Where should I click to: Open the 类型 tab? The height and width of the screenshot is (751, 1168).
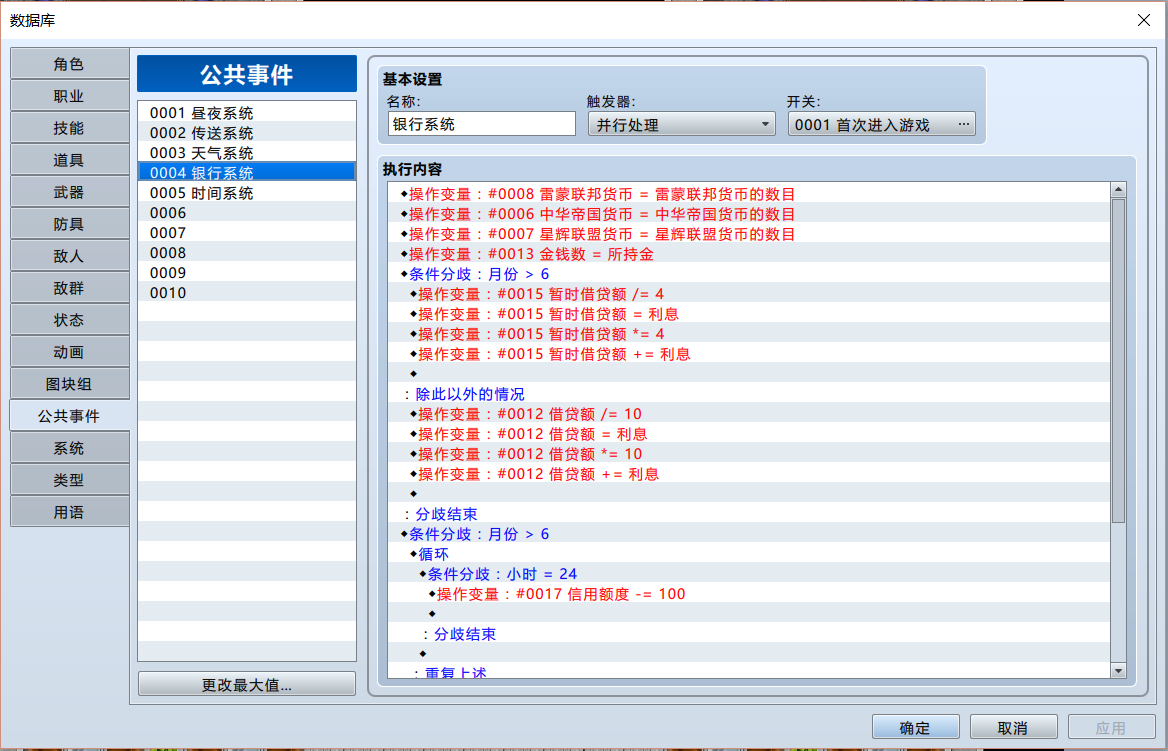tap(69, 481)
